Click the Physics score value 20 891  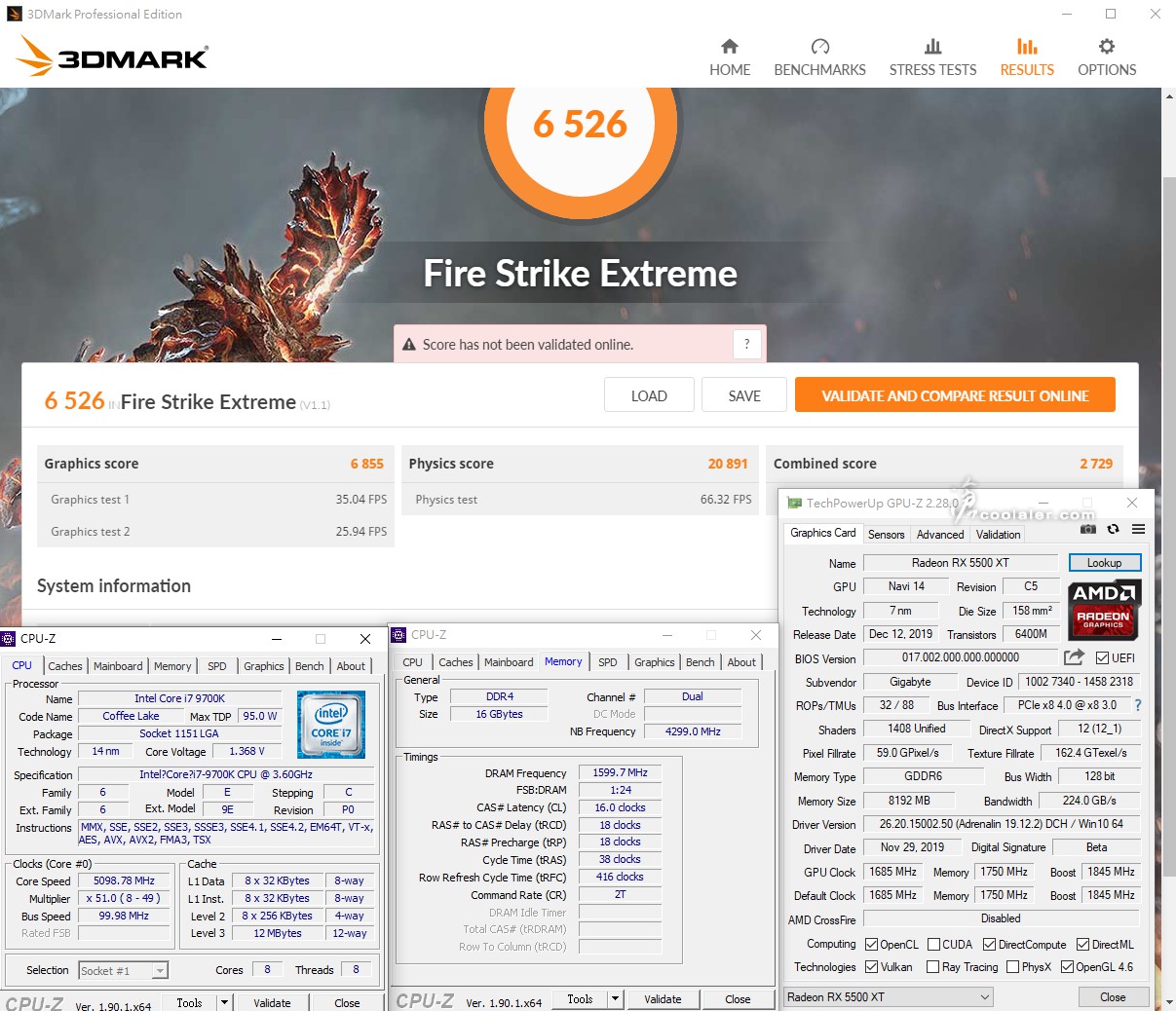click(728, 464)
